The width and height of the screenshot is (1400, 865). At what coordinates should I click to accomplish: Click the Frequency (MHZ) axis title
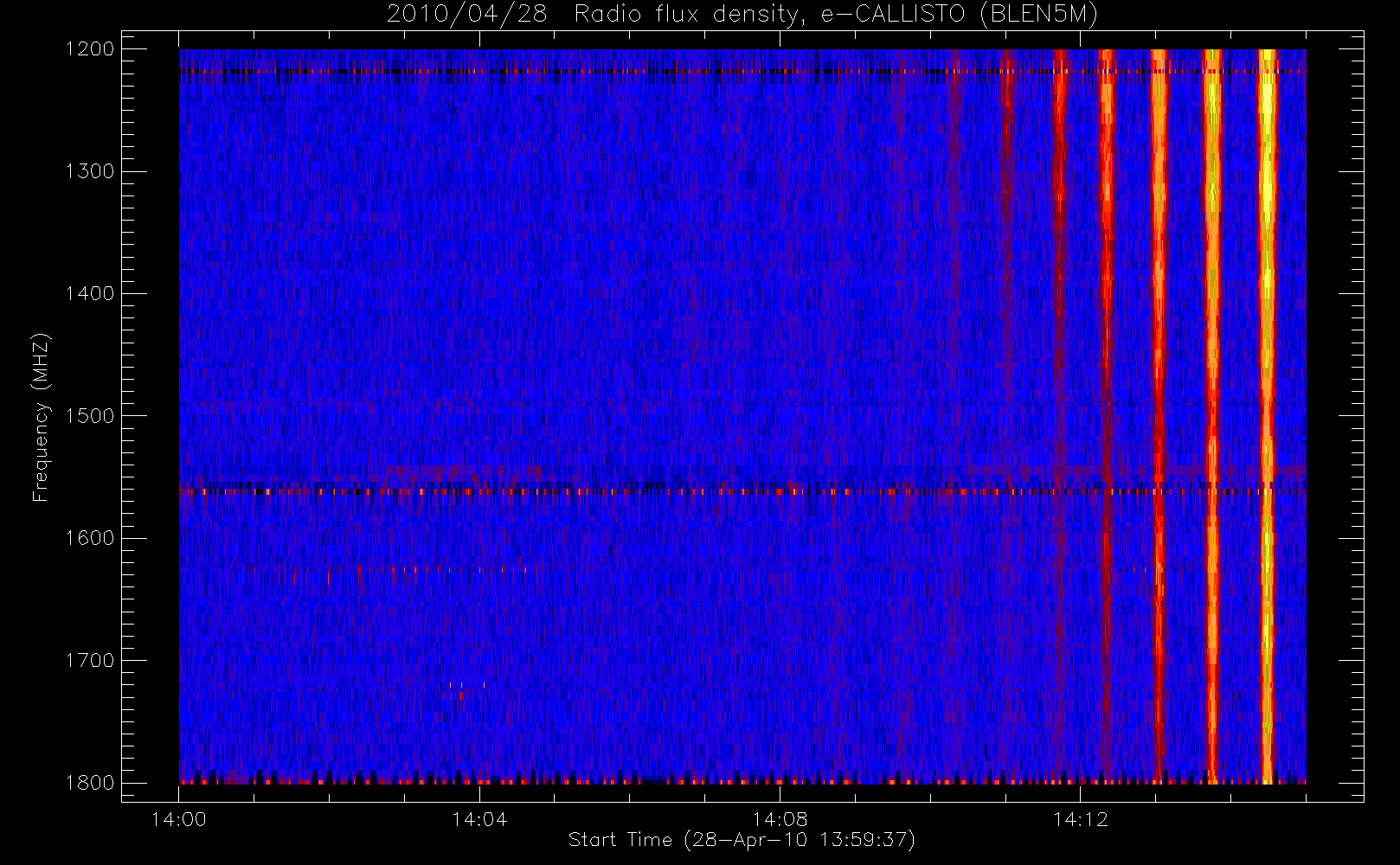click(x=41, y=417)
